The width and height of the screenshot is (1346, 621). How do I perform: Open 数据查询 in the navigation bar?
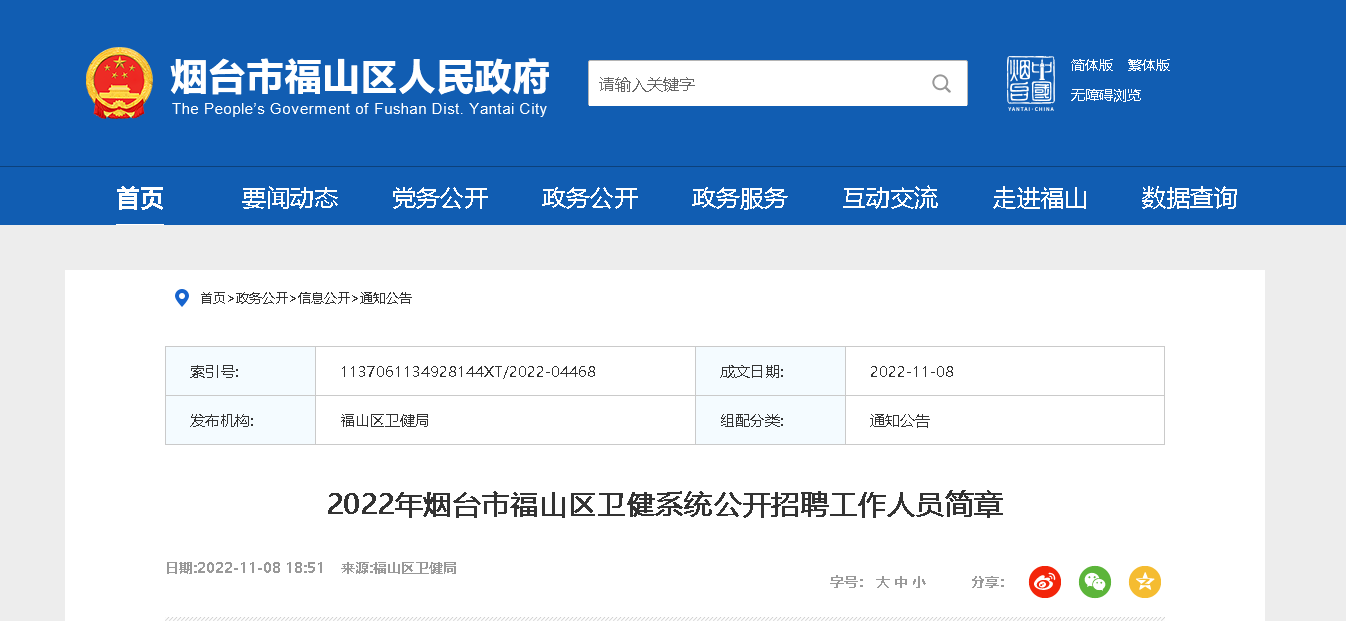[x=1190, y=198]
